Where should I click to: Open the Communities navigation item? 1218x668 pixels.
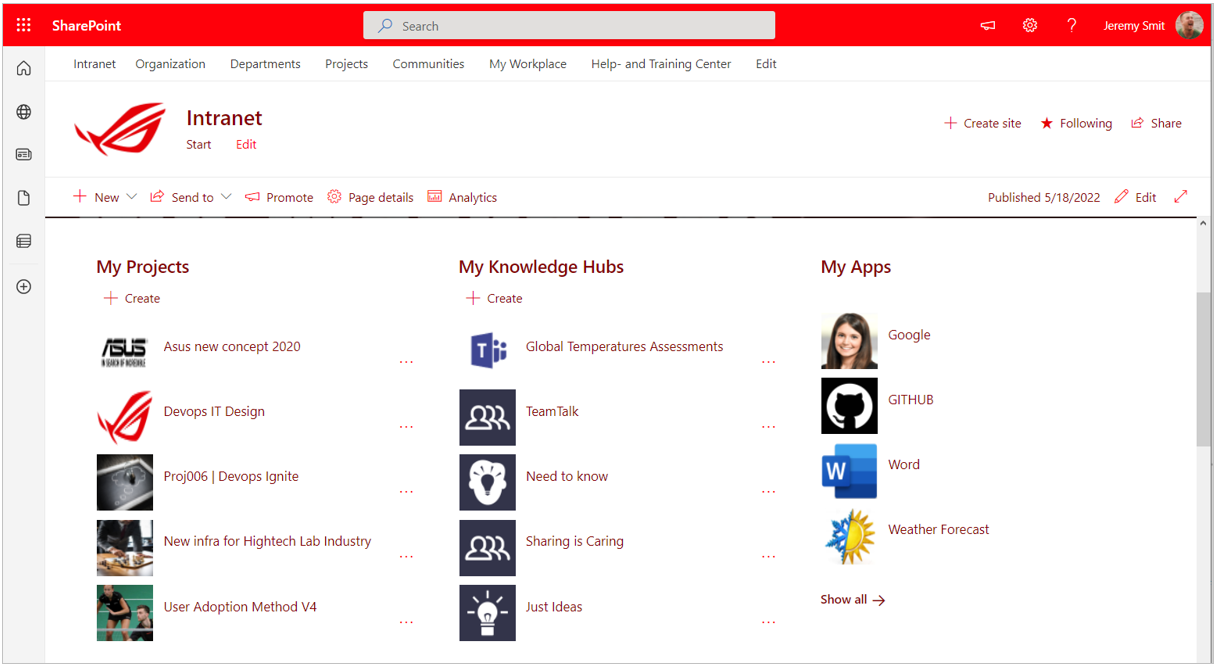pyautogui.click(x=428, y=64)
